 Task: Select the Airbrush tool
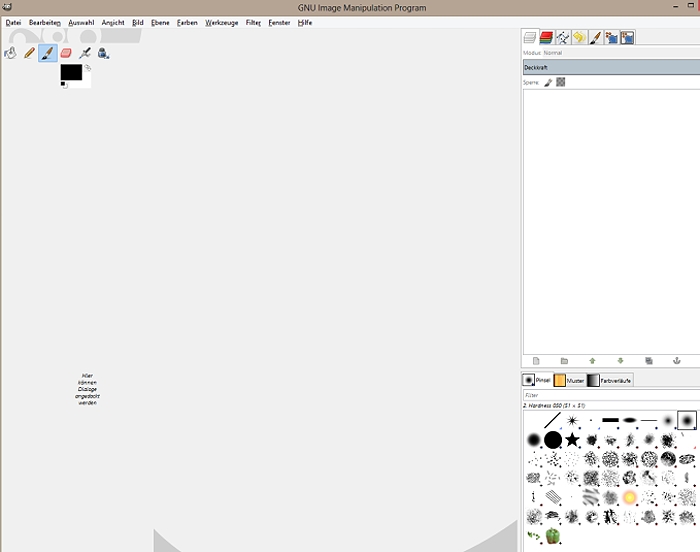(85, 53)
